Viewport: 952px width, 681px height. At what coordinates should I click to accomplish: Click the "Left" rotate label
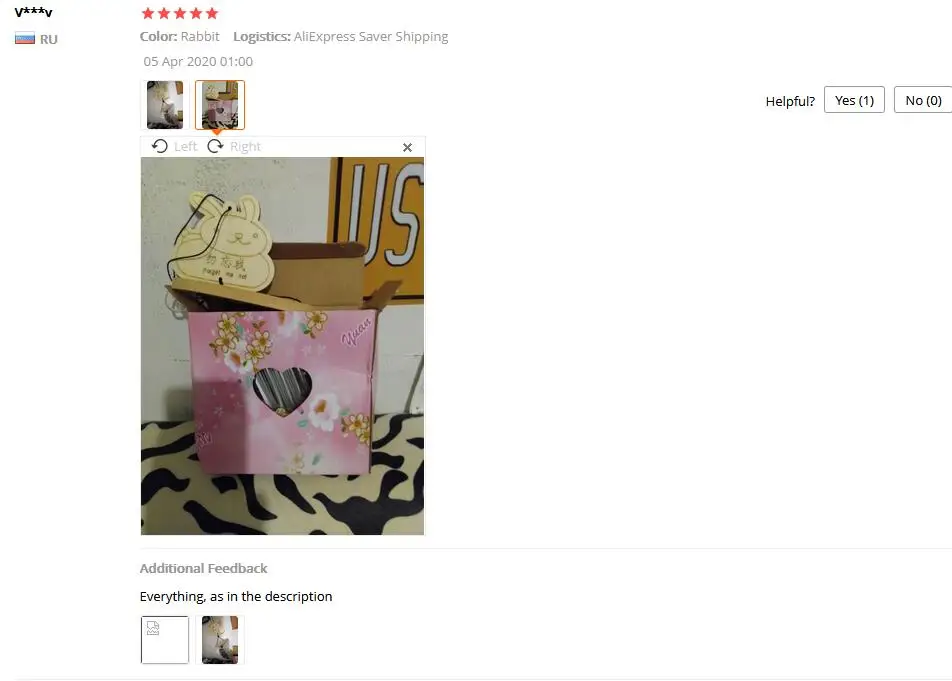point(185,146)
